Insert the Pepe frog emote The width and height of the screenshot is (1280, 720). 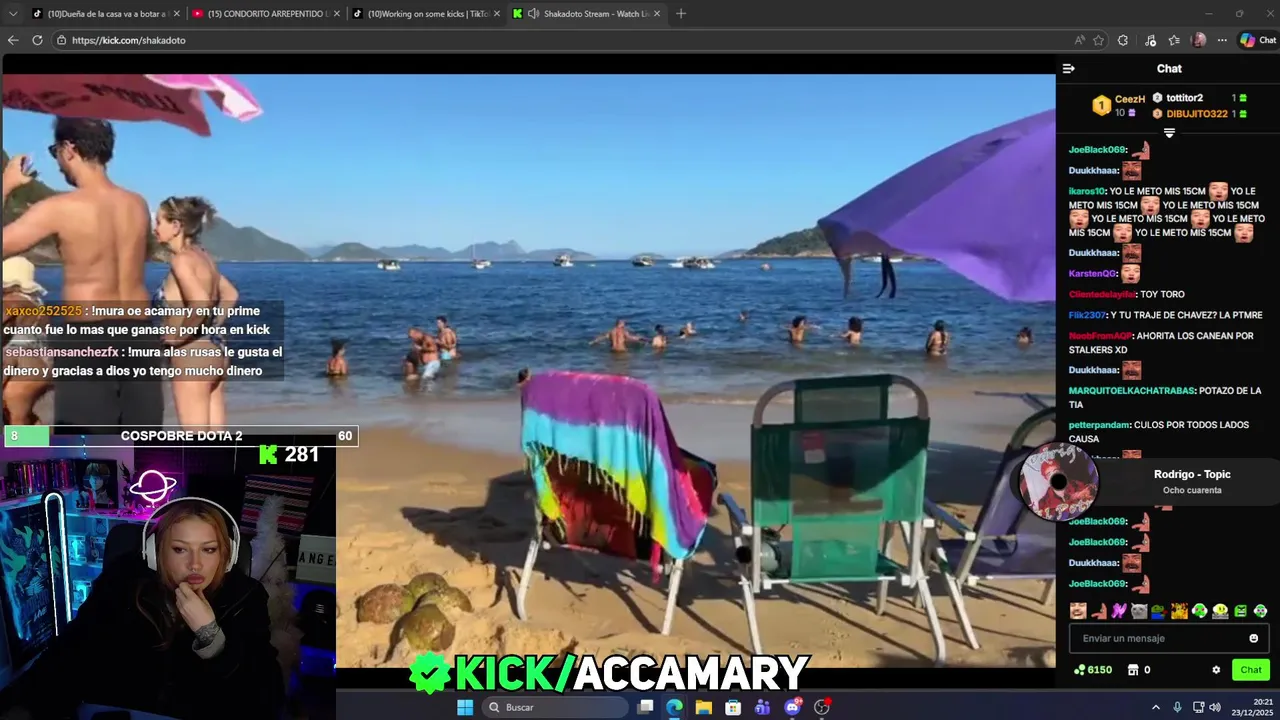1158,611
